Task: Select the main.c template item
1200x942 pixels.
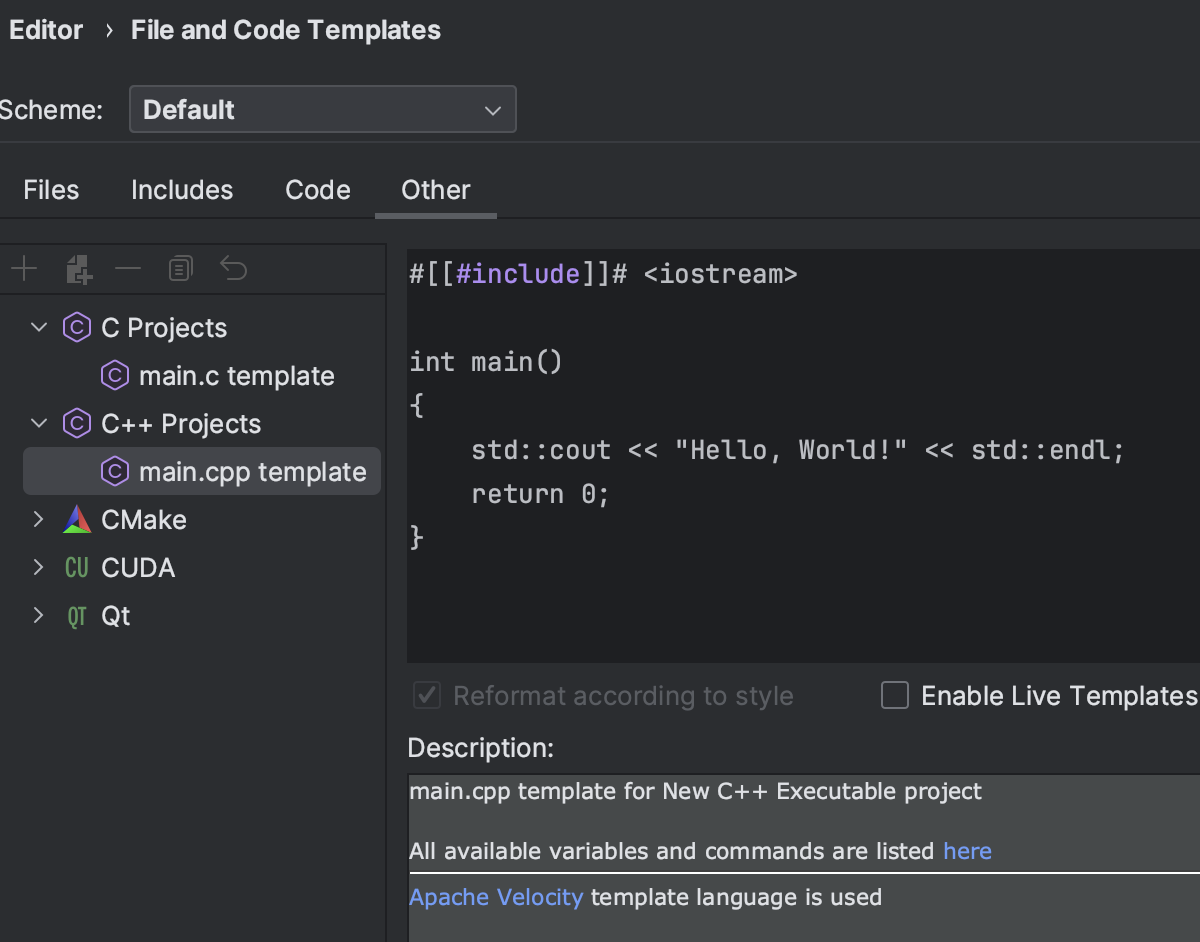Action: click(236, 376)
